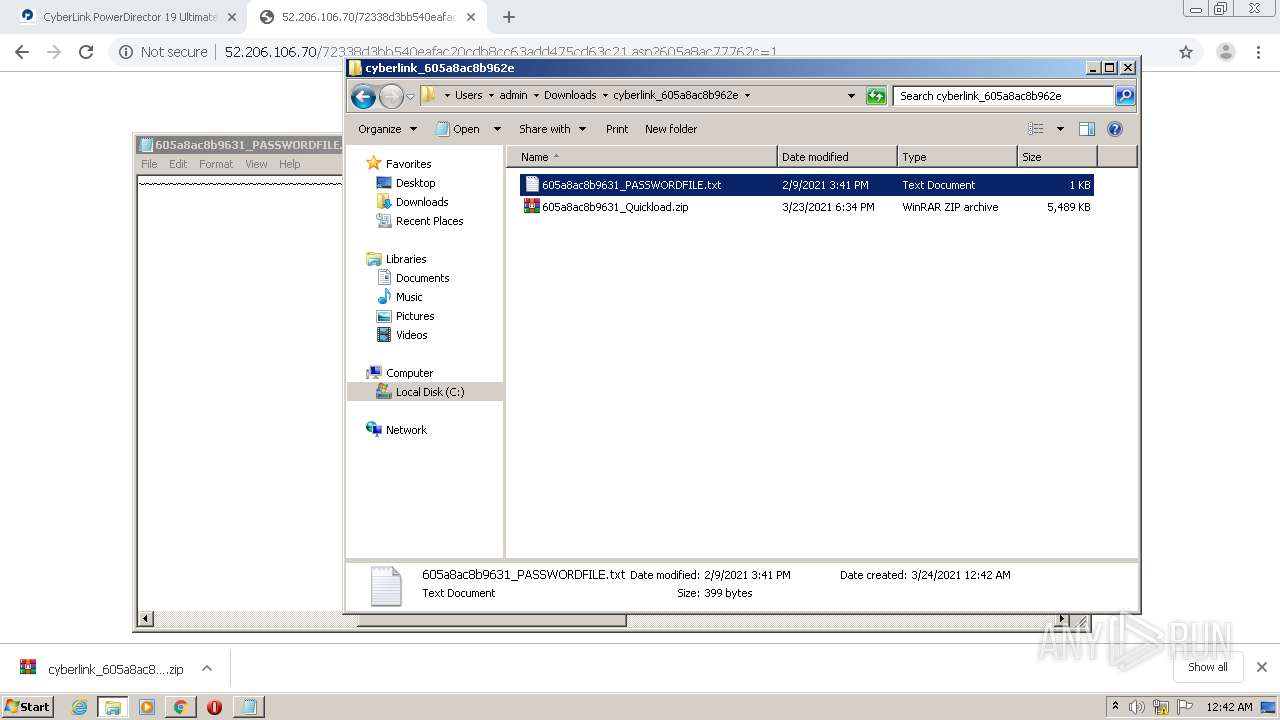Click Users in breadcrumb path

468,96
